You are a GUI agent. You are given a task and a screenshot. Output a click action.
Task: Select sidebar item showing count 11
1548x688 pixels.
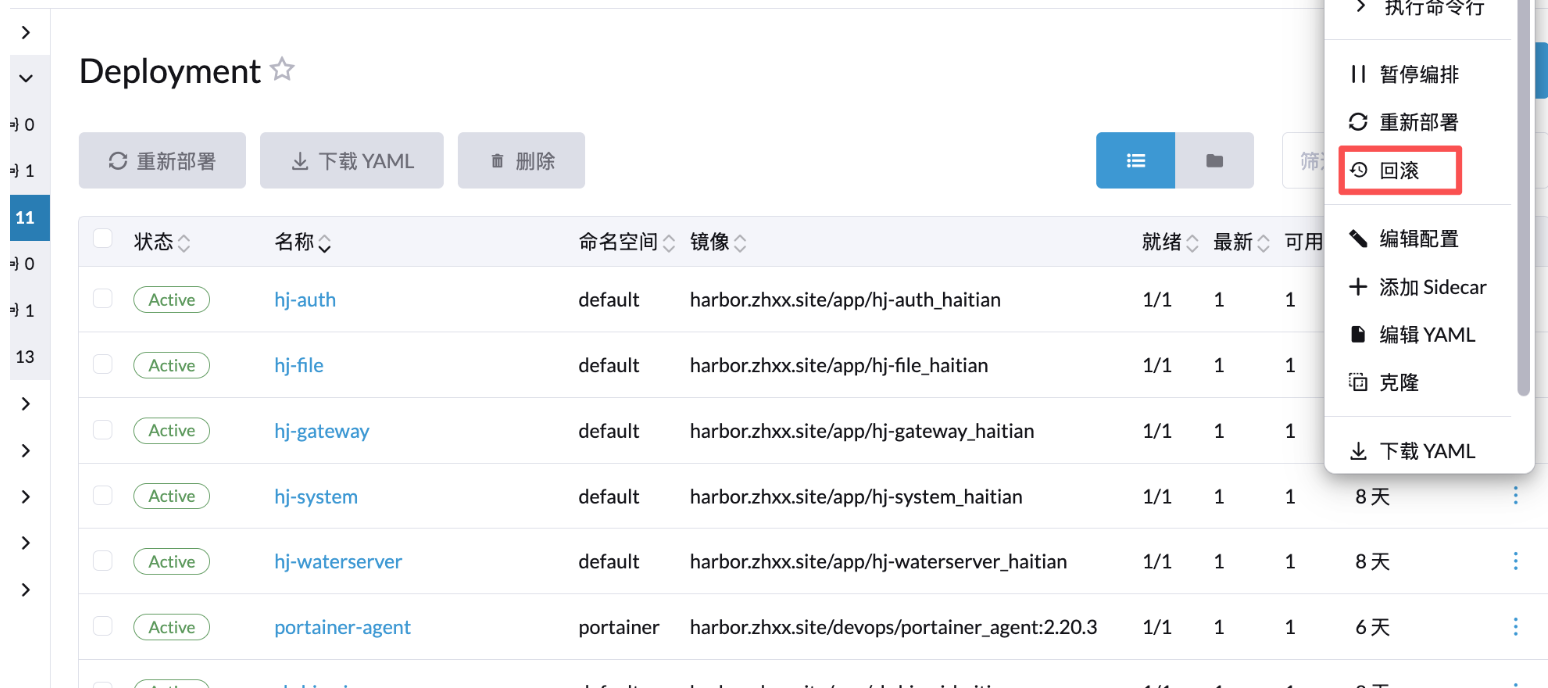[25, 217]
